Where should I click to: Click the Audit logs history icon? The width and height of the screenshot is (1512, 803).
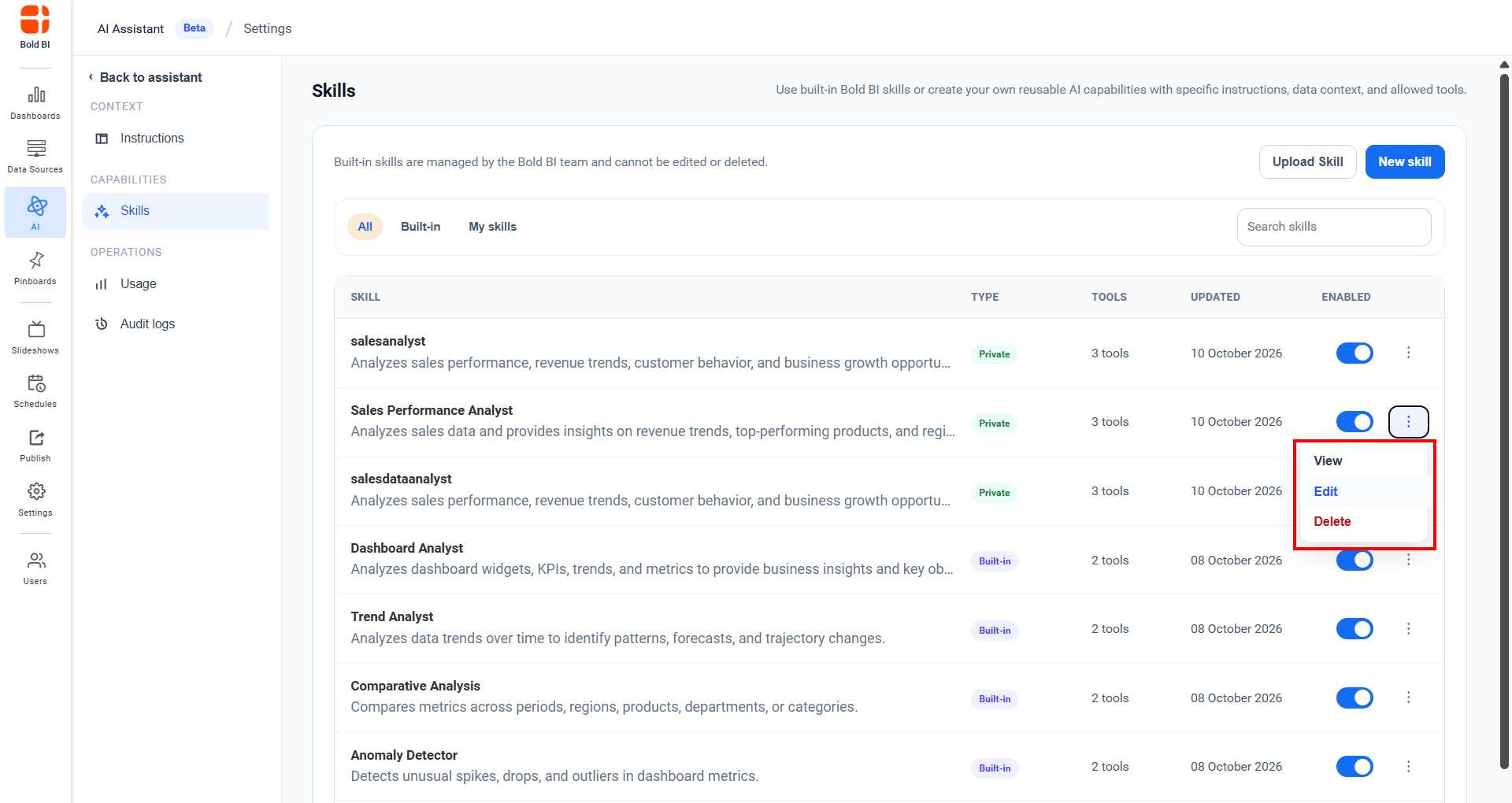101,324
